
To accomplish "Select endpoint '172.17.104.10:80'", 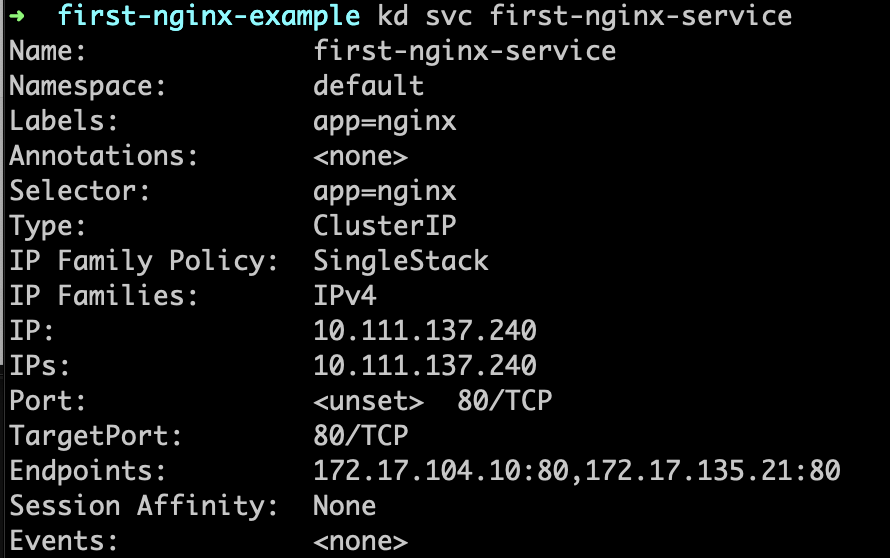I will coord(440,471).
